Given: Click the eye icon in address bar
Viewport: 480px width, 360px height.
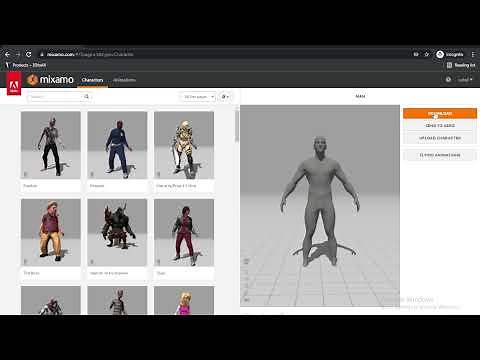Looking at the screenshot, I should 416,54.
